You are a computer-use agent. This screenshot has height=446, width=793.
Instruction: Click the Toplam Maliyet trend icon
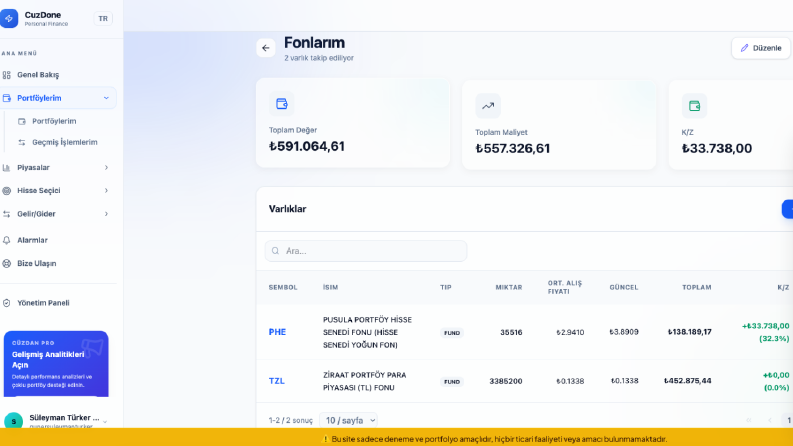(x=488, y=106)
